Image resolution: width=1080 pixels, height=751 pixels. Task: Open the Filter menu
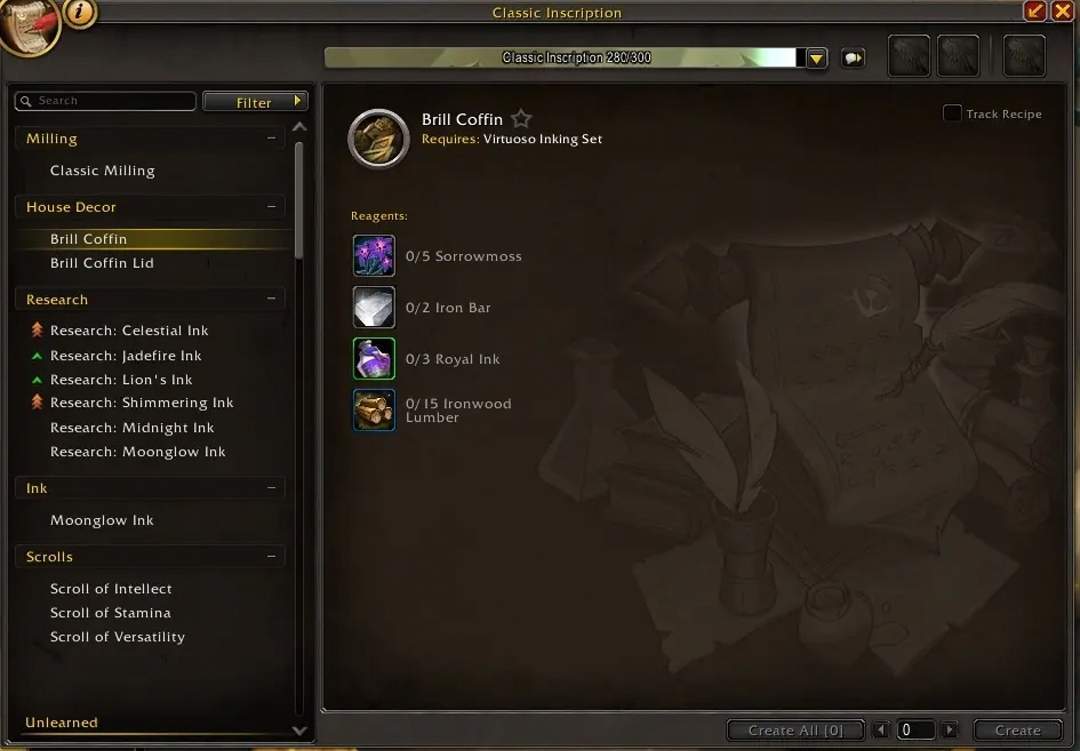(x=255, y=101)
